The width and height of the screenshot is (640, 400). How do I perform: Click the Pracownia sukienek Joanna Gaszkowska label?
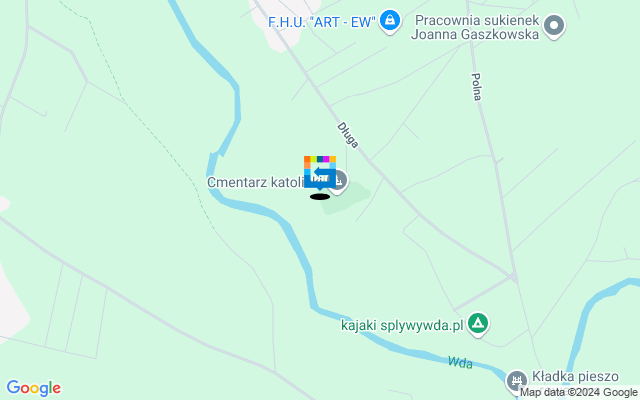coord(475,27)
